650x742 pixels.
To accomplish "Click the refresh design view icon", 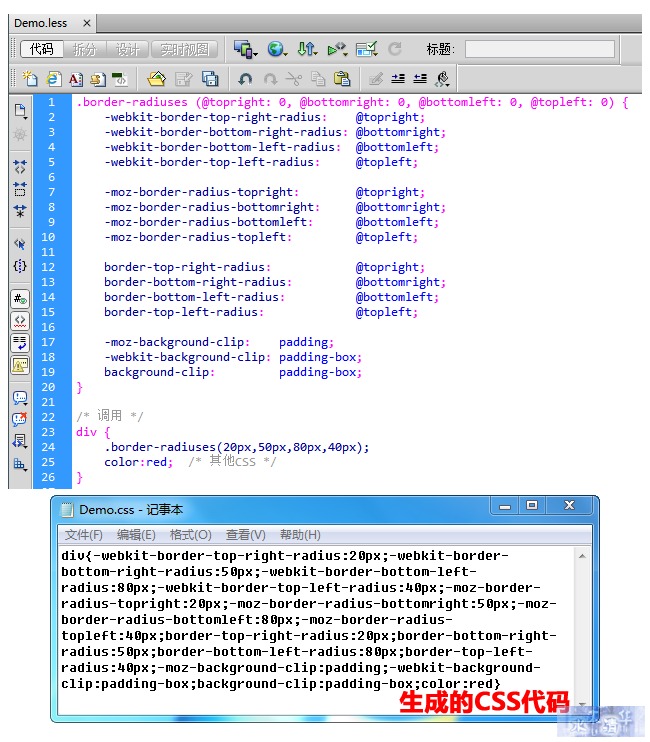I will pos(395,49).
